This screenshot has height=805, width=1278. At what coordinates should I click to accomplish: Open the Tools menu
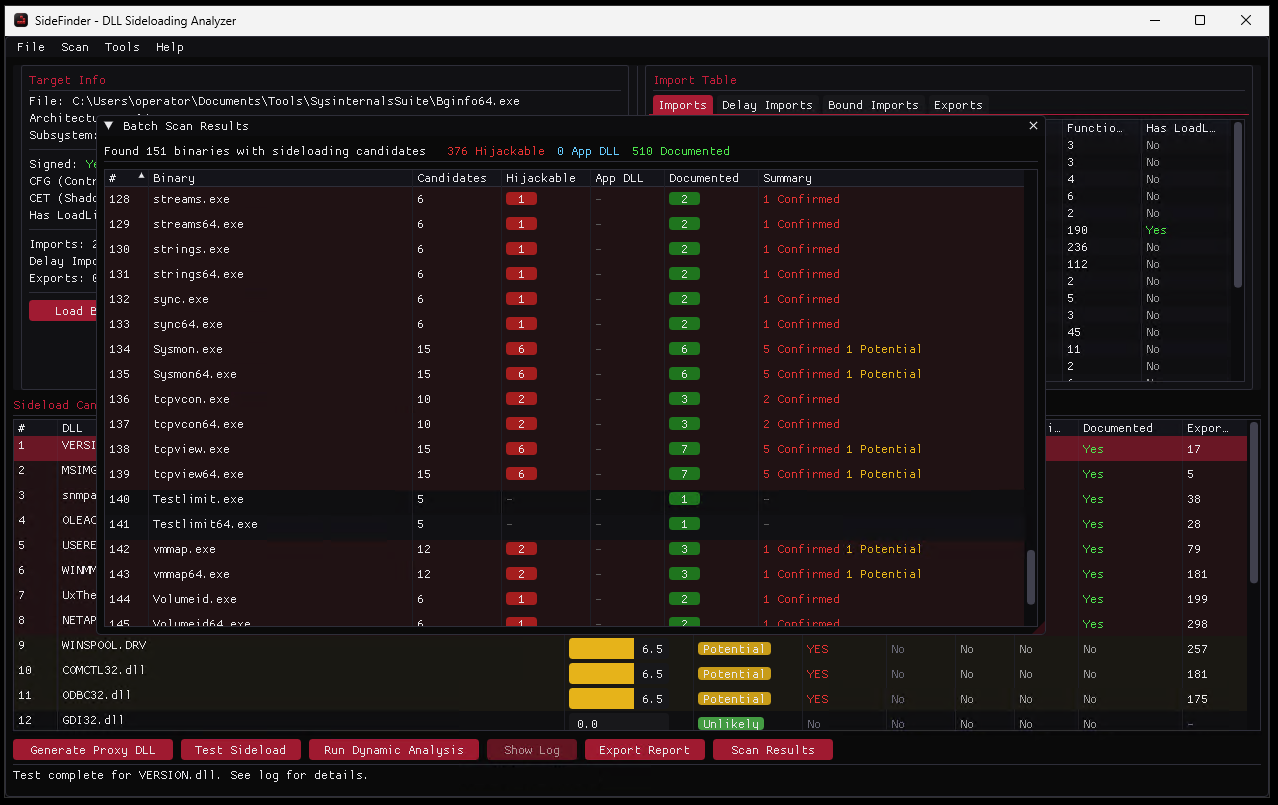[x=122, y=47]
